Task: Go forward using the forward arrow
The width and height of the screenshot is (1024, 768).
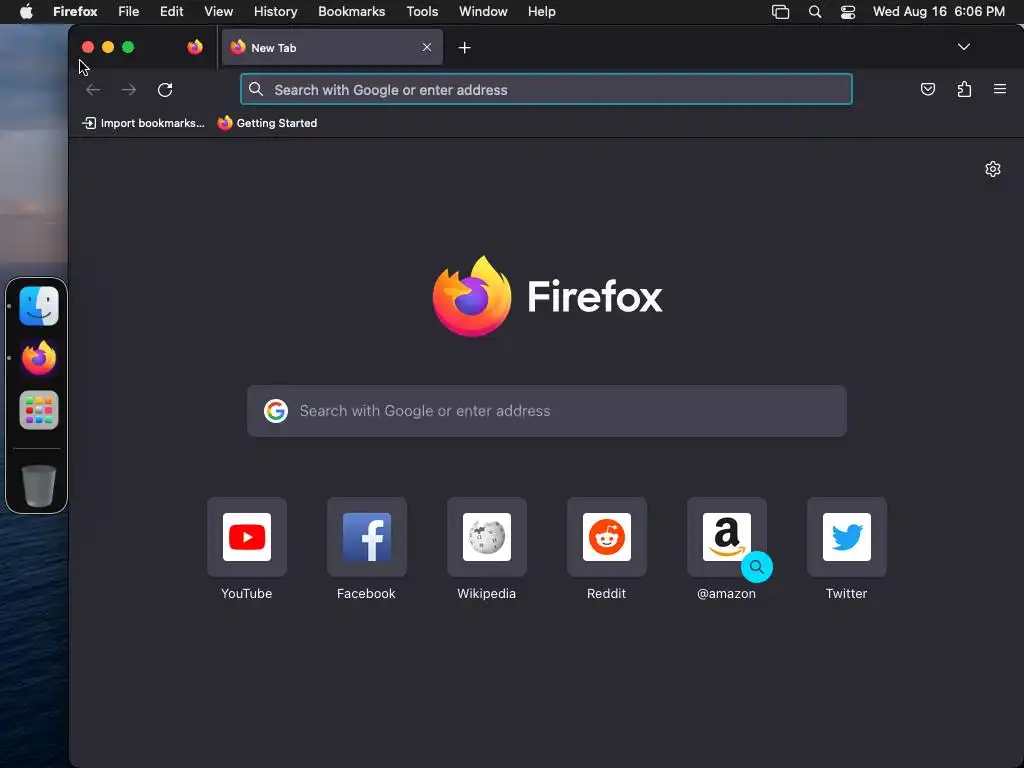Action: tap(129, 89)
